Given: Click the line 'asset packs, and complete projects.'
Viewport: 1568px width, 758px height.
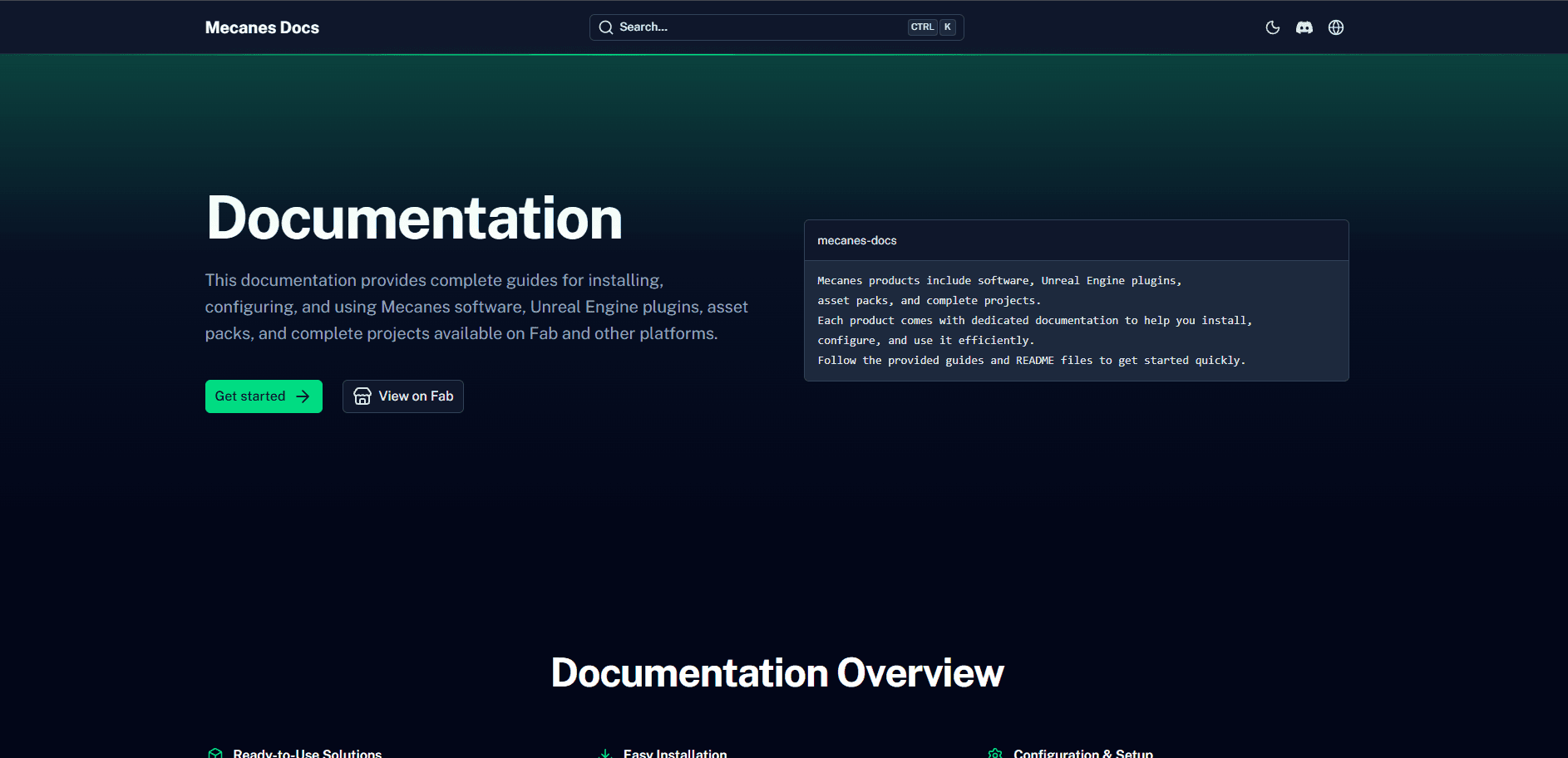Looking at the screenshot, I should click(x=929, y=300).
